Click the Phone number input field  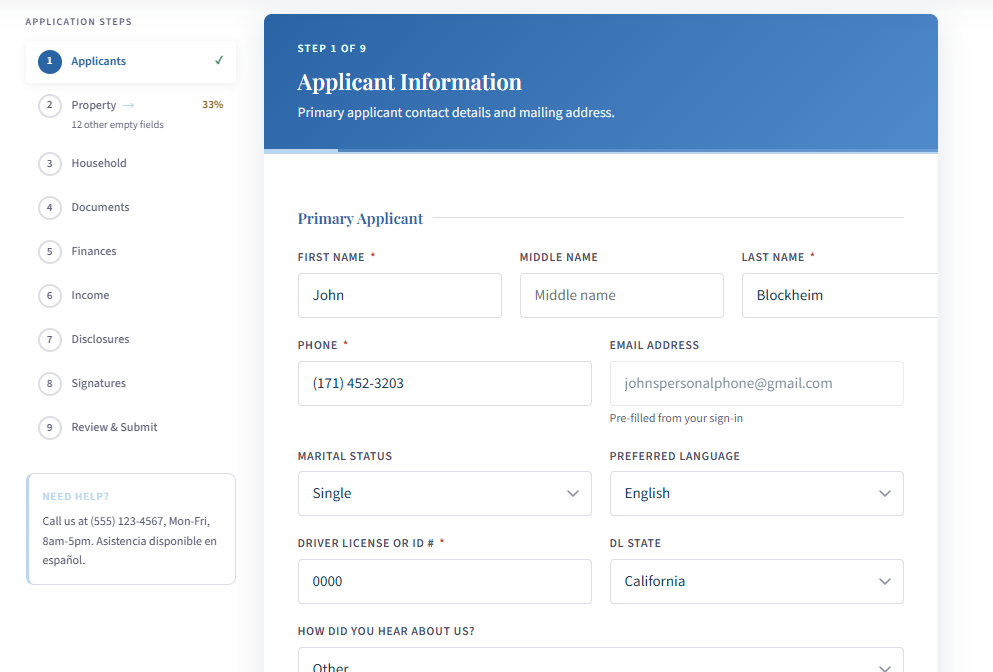(445, 383)
